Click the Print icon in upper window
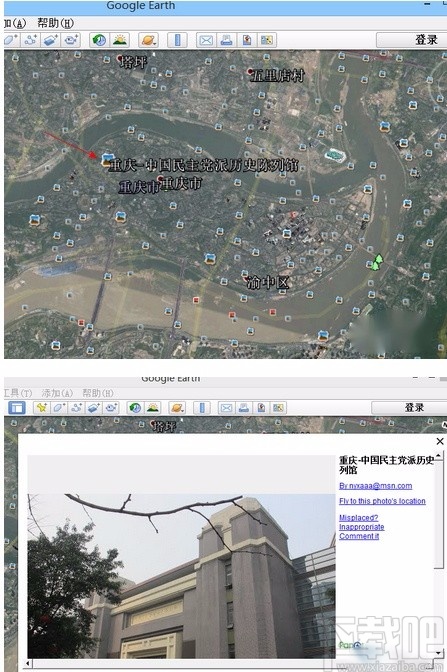 click(x=226, y=40)
